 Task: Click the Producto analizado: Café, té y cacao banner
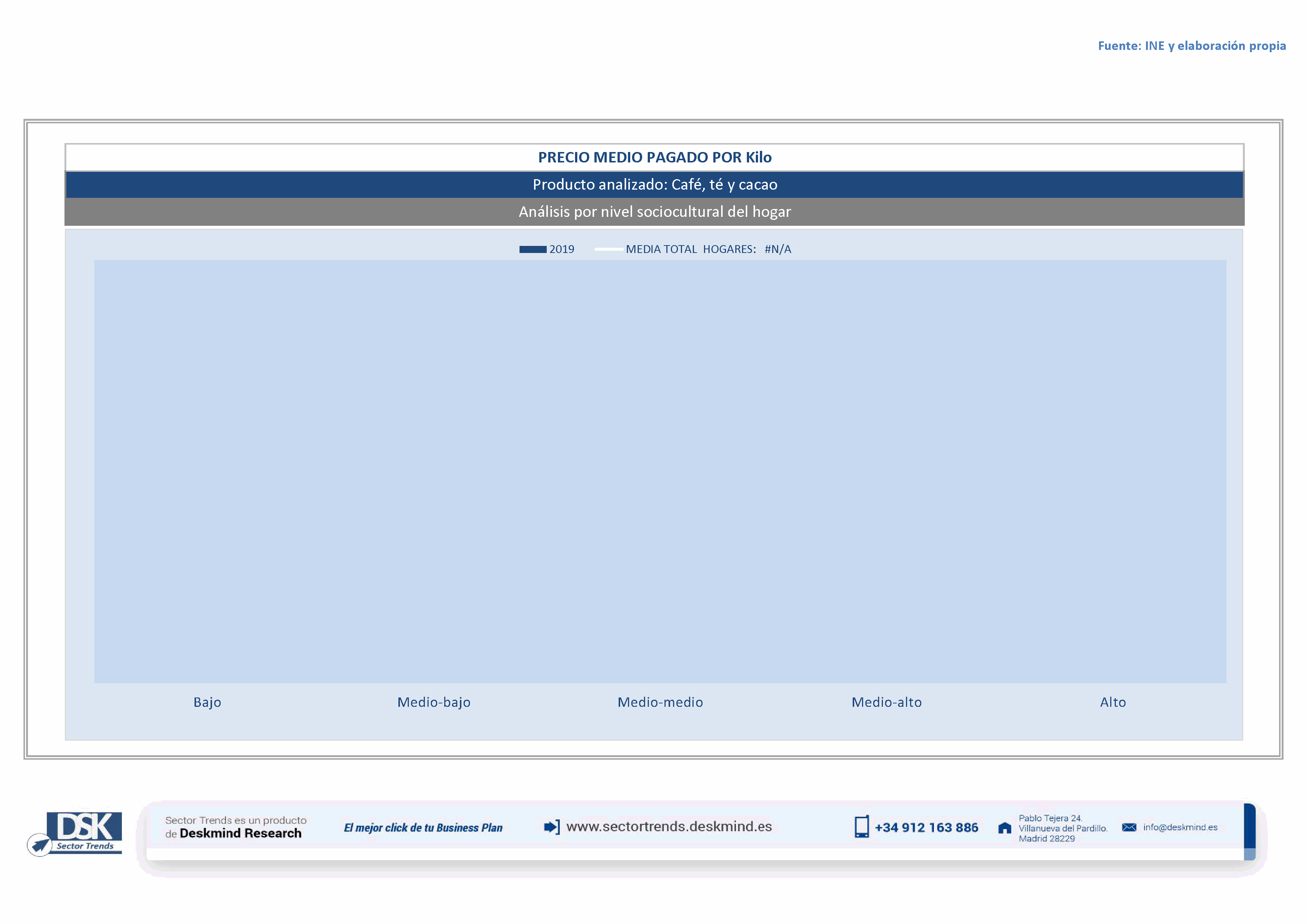[x=655, y=184]
